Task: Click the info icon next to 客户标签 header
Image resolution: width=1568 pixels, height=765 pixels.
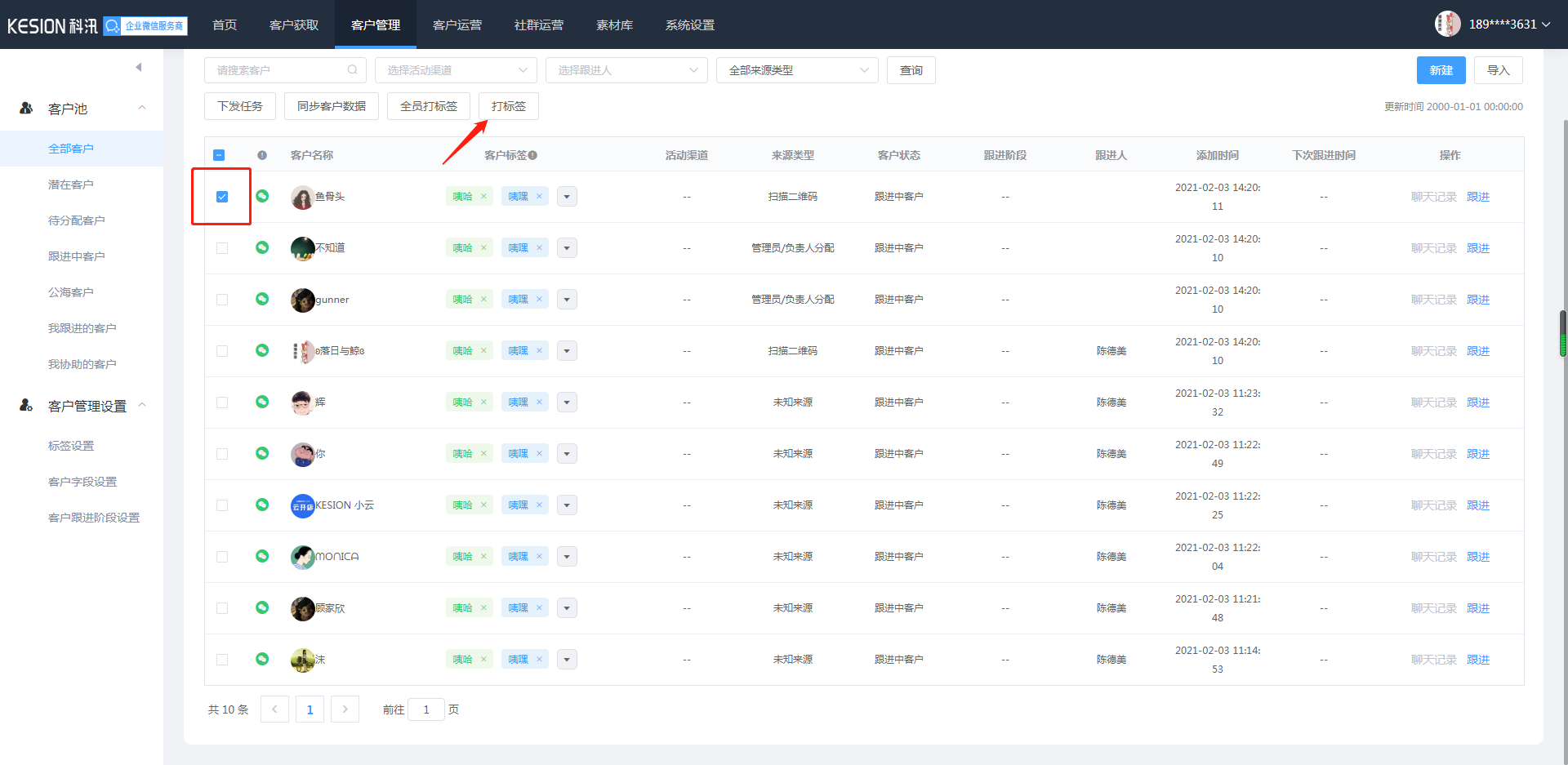Action: point(532,155)
